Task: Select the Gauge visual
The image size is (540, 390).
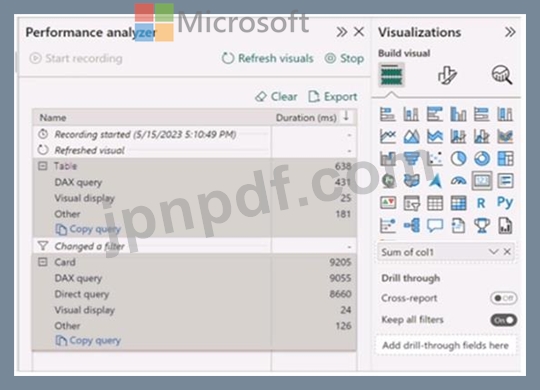Action: tap(458, 181)
